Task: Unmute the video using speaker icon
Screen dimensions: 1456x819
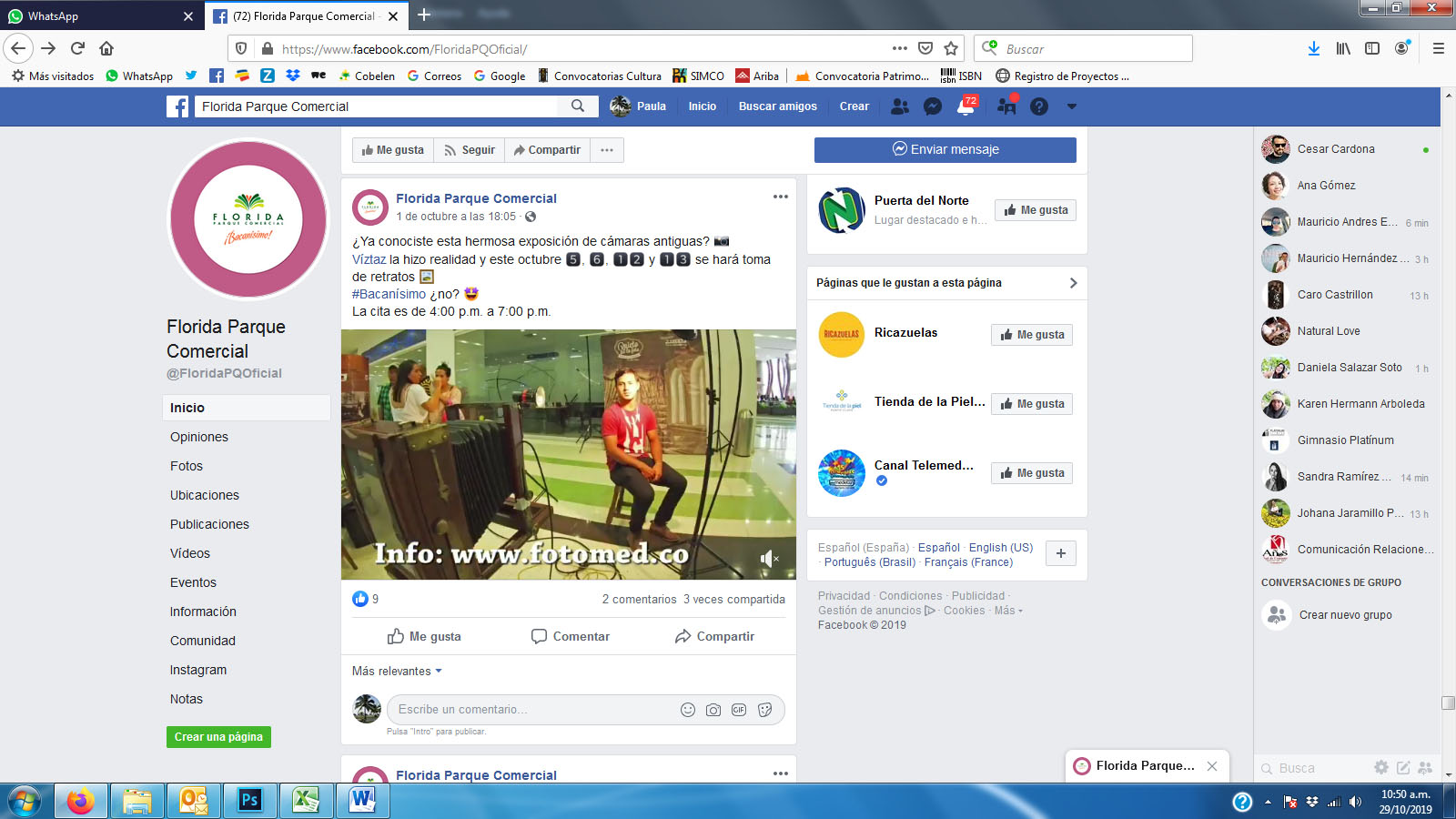Action: 769,558
